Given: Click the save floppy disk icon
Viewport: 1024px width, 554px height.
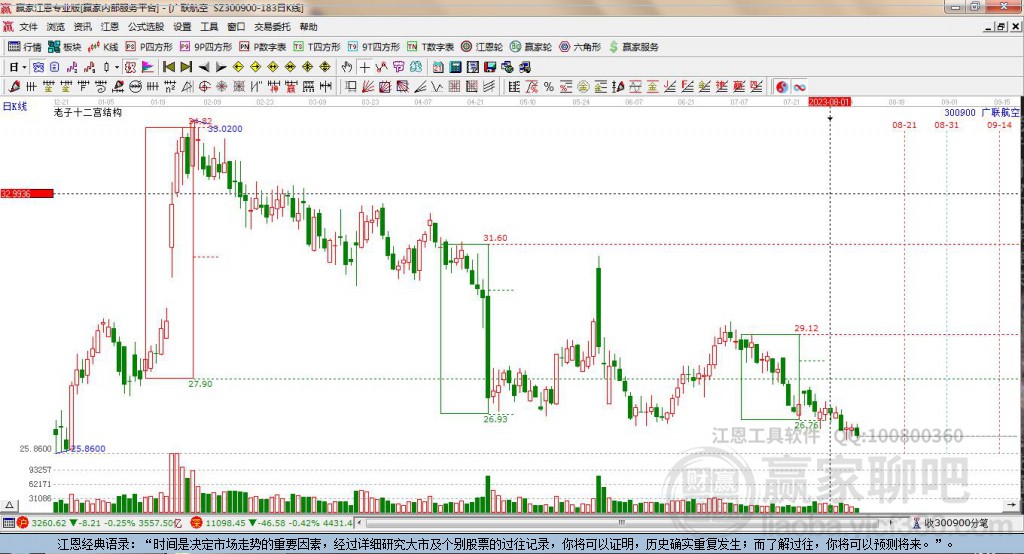Looking at the screenshot, I should (490, 67).
